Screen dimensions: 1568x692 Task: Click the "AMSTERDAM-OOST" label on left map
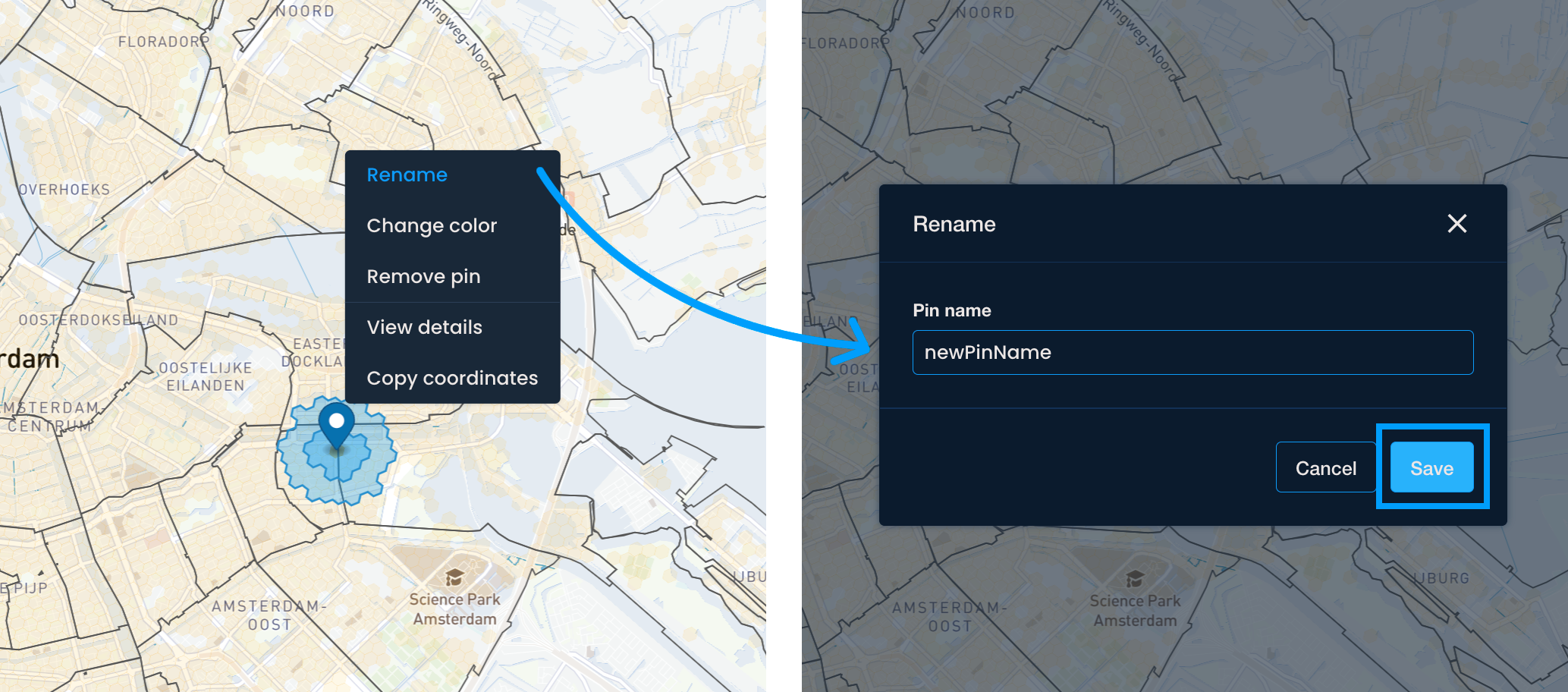click(x=269, y=615)
